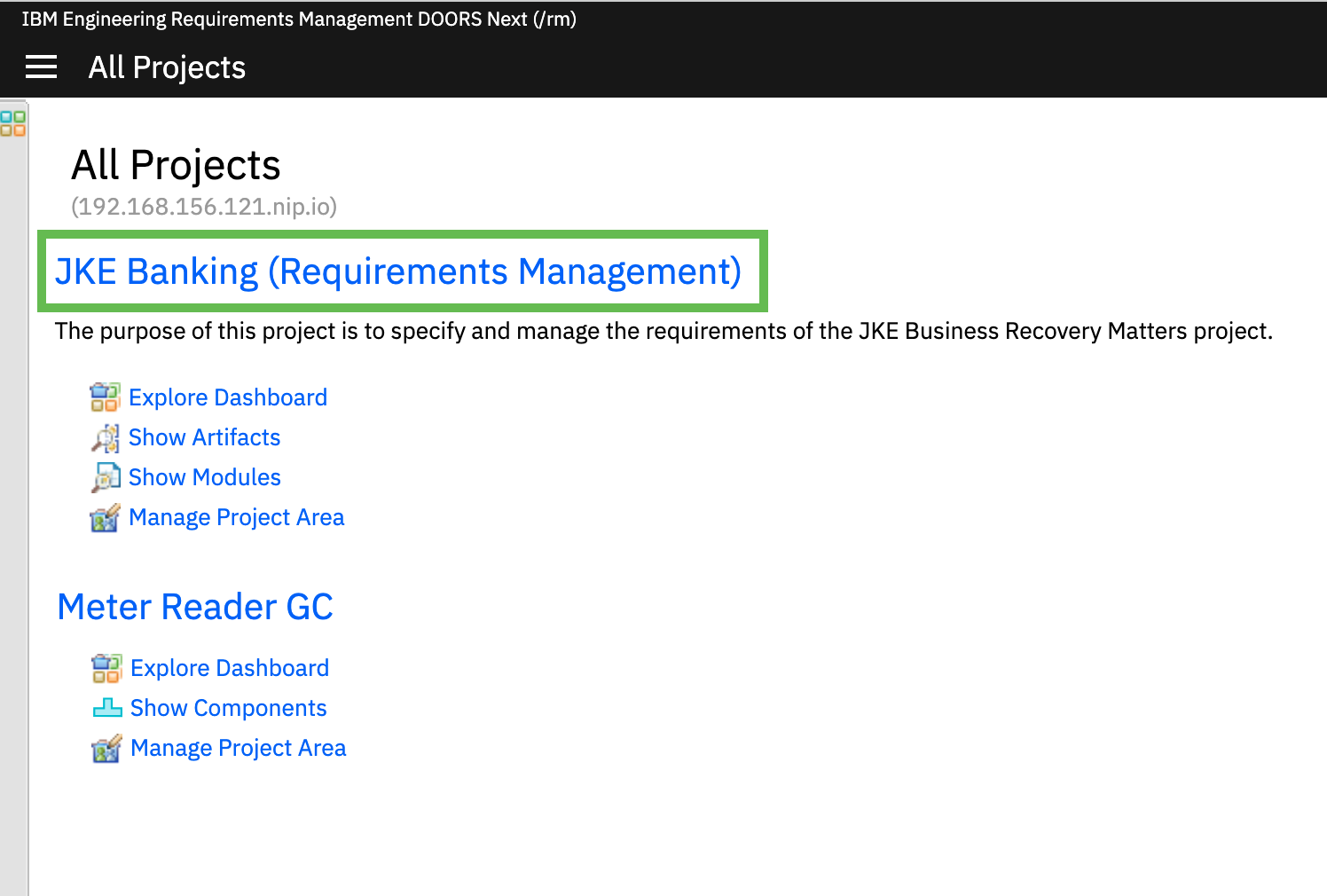1327x896 pixels.
Task: Open the hamburger navigation menu
Action: 41,67
